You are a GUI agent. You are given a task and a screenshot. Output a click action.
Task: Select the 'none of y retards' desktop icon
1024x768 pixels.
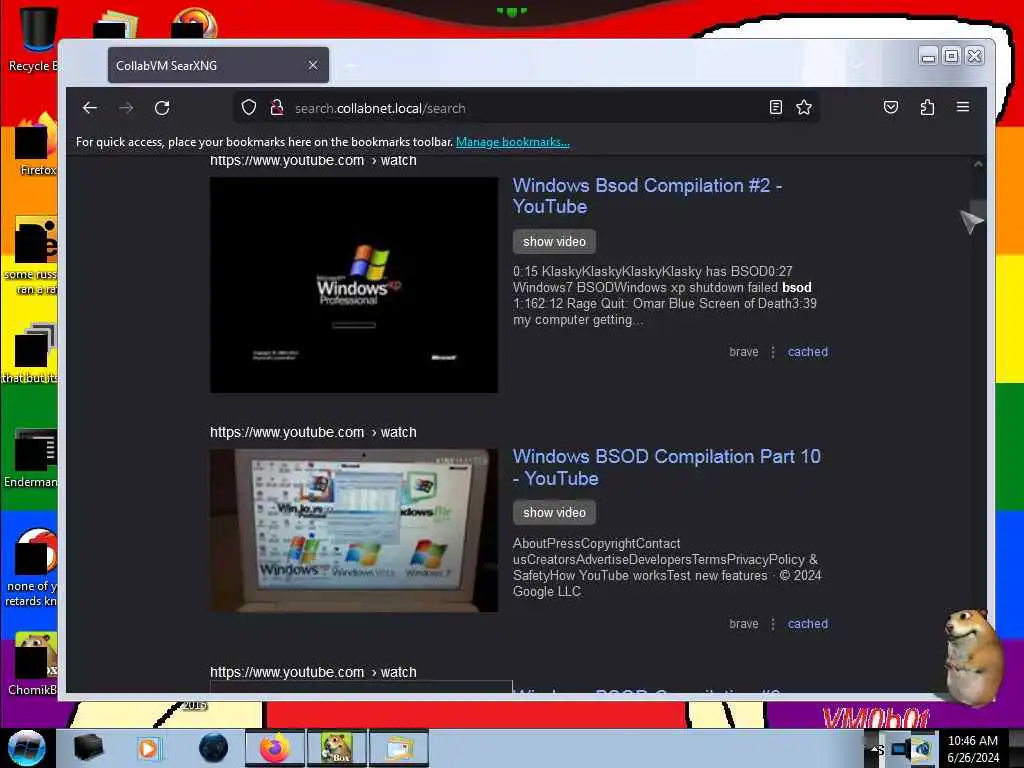coord(33,567)
